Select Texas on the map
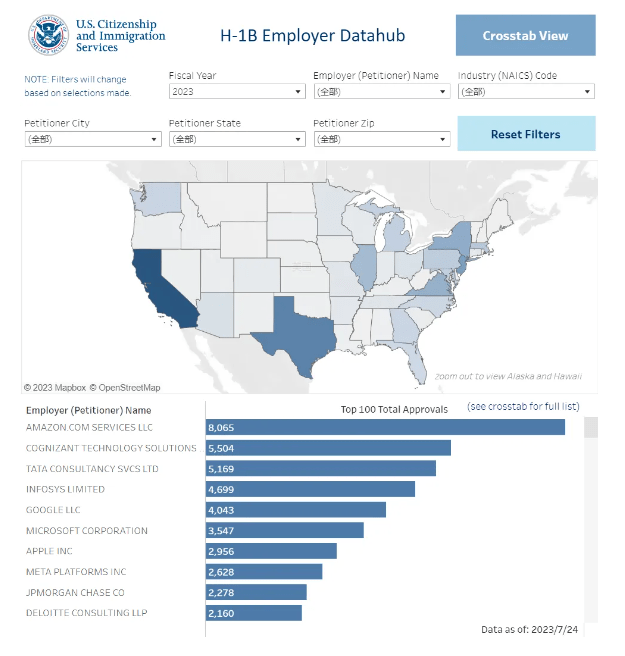The image size is (625, 656). pyautogui.click(x=303, y=335)
